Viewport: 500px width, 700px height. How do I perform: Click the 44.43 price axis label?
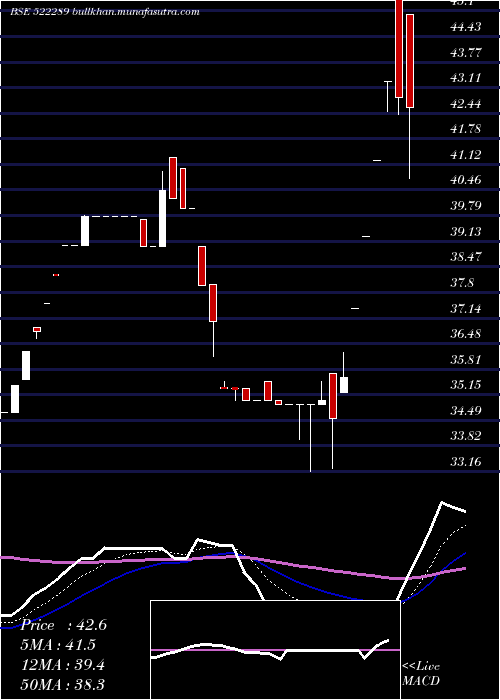pyautogui.click(x=466, y=27)
